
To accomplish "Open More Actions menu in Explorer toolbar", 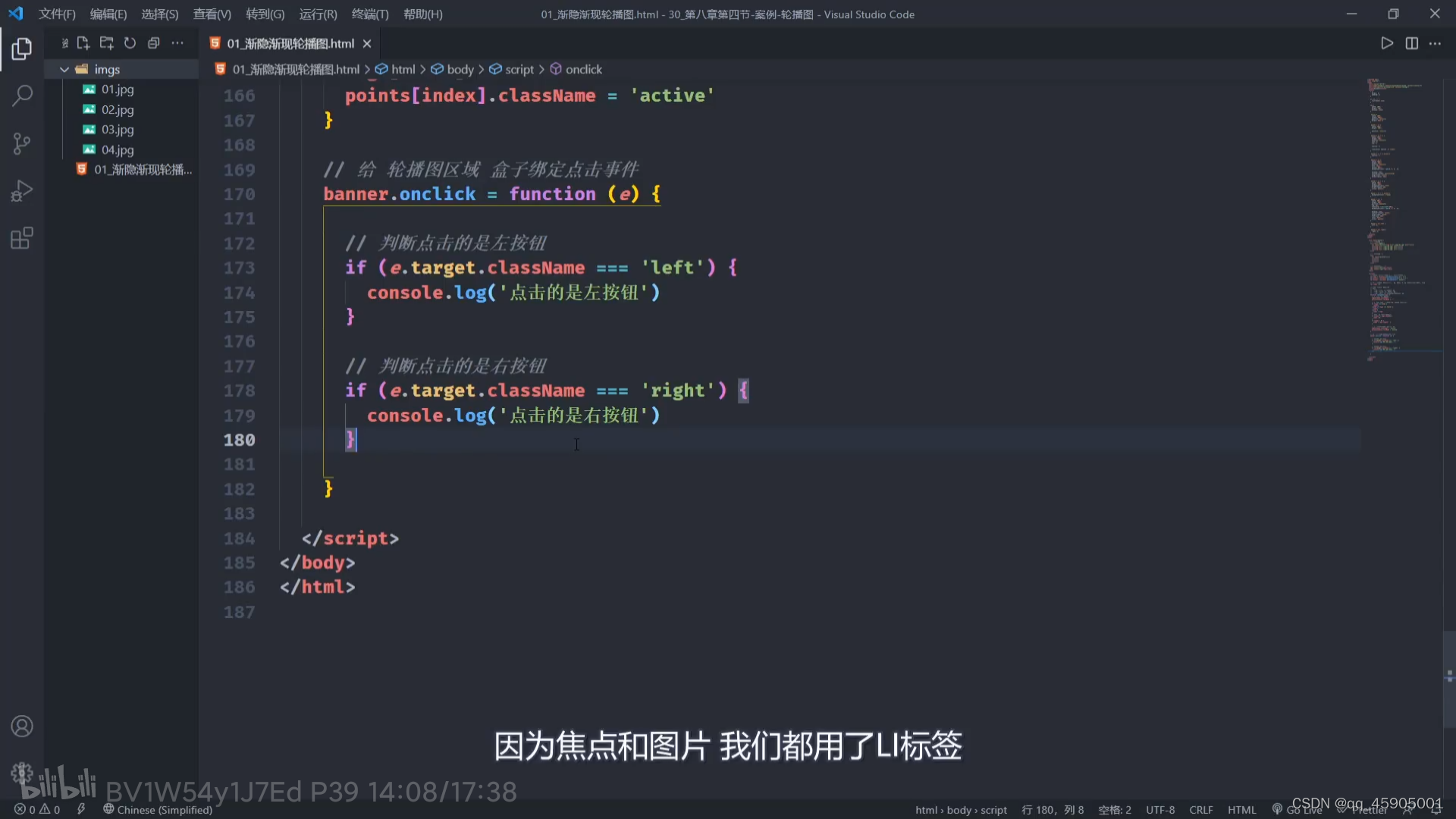I will [177, 43].
